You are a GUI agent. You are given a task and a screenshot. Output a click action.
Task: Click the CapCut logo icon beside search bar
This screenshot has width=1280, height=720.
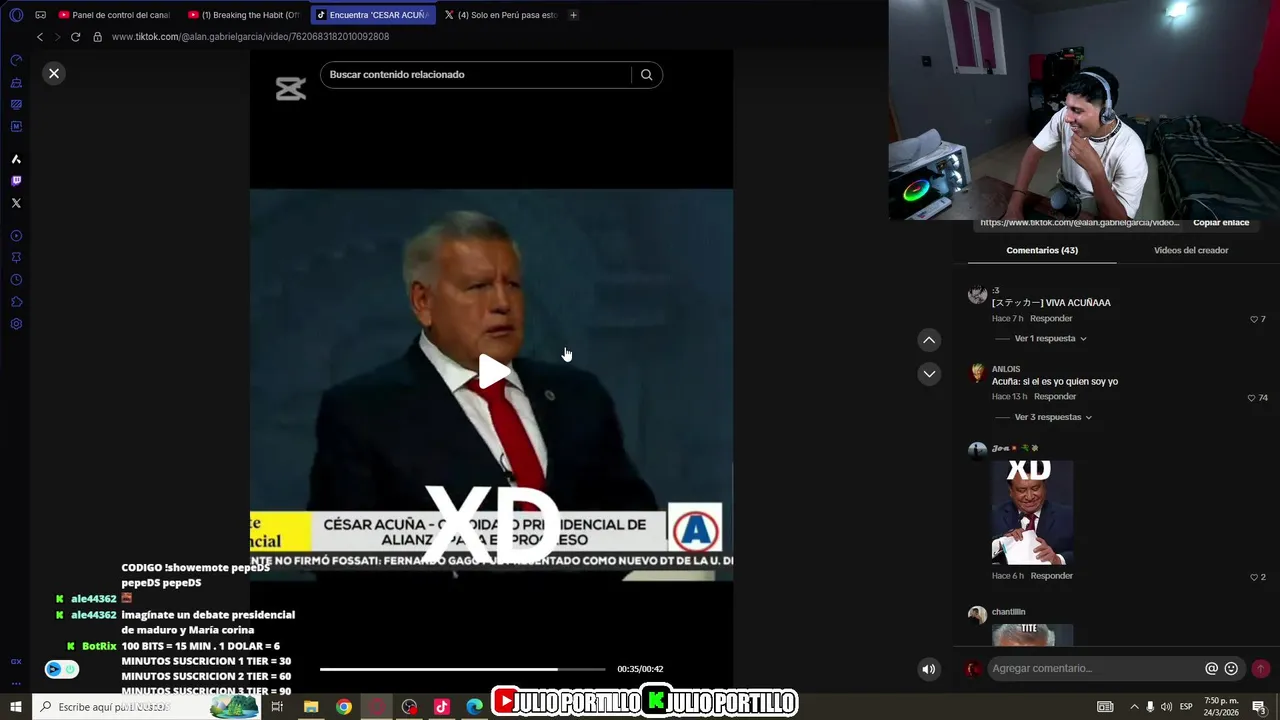coord(290,89)
